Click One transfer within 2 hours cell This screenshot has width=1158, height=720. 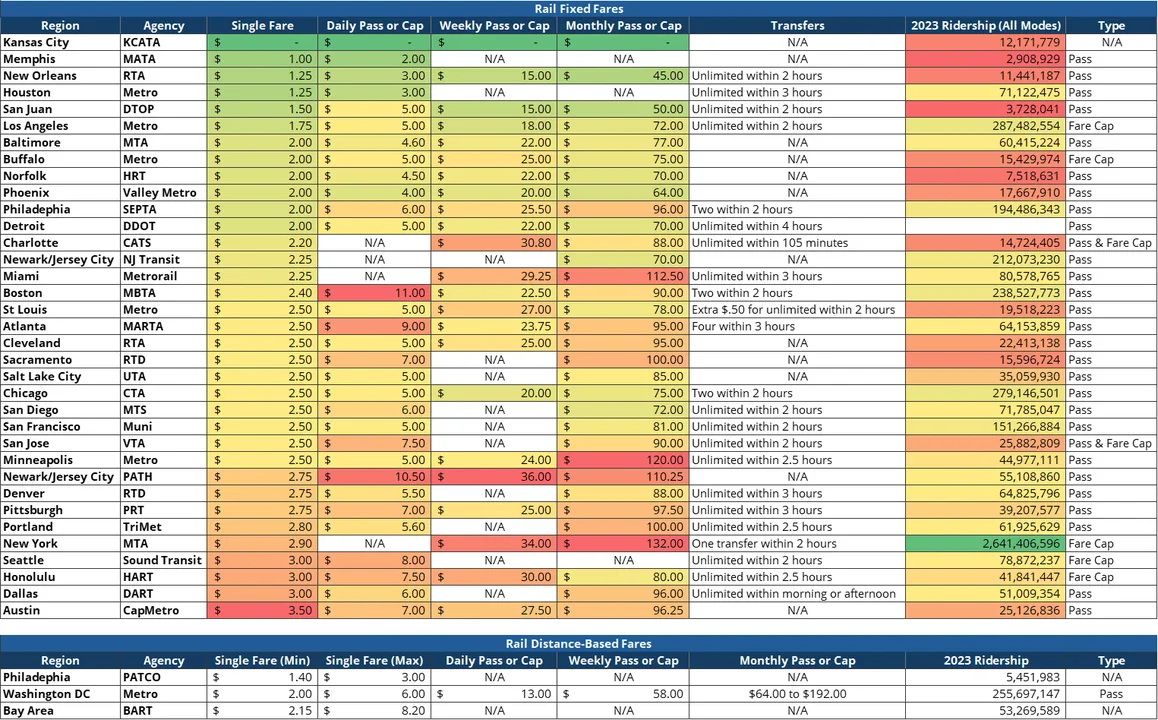797,544
